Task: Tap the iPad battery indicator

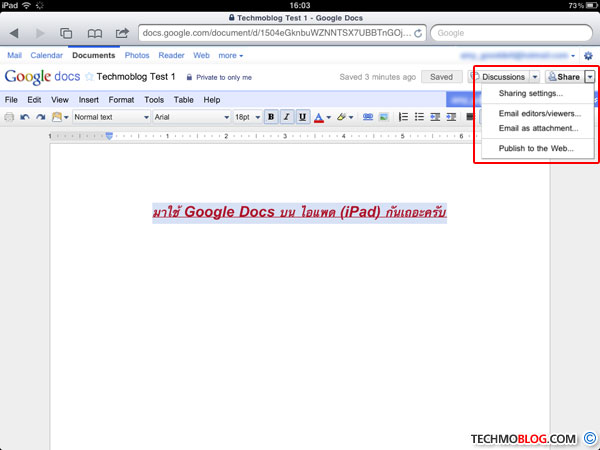Action: tap(592, 5)
